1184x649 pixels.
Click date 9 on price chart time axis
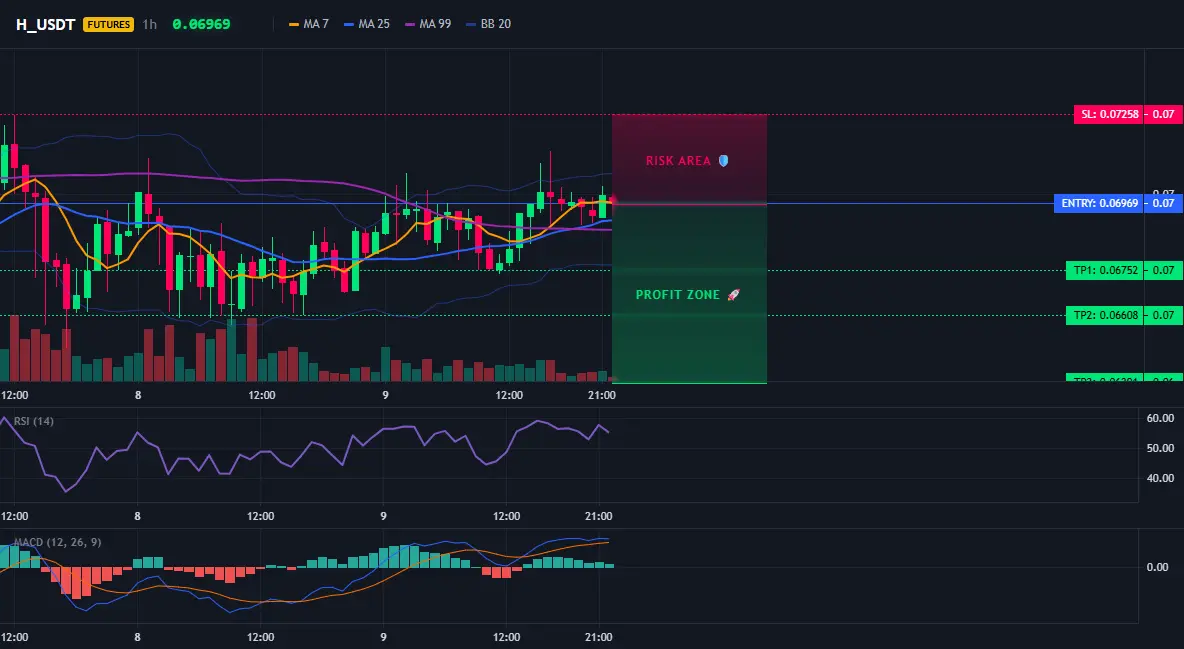pyautogui.click(x=385, y=395)
